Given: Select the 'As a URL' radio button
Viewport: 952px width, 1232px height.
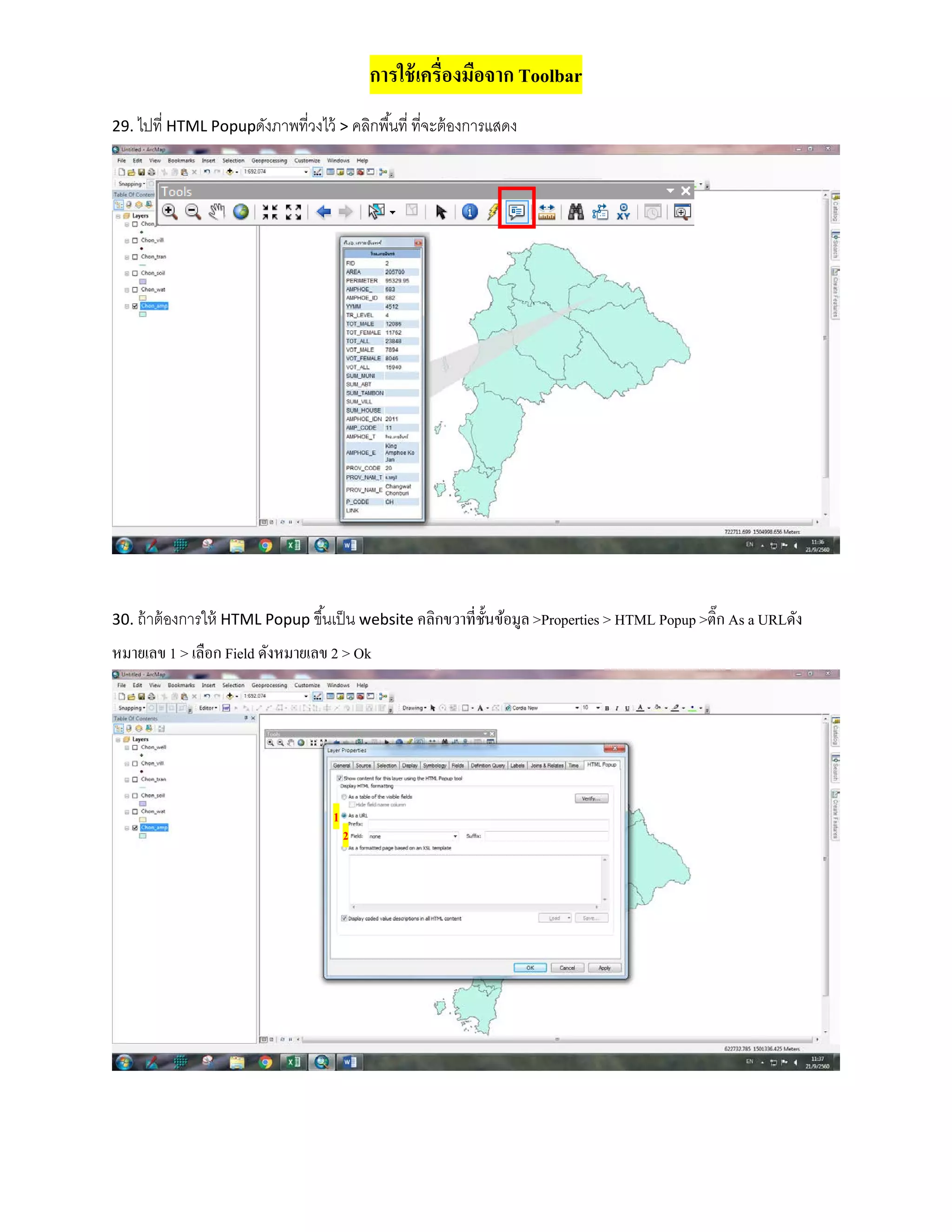Looking at the screenshot, I should 344,815.
